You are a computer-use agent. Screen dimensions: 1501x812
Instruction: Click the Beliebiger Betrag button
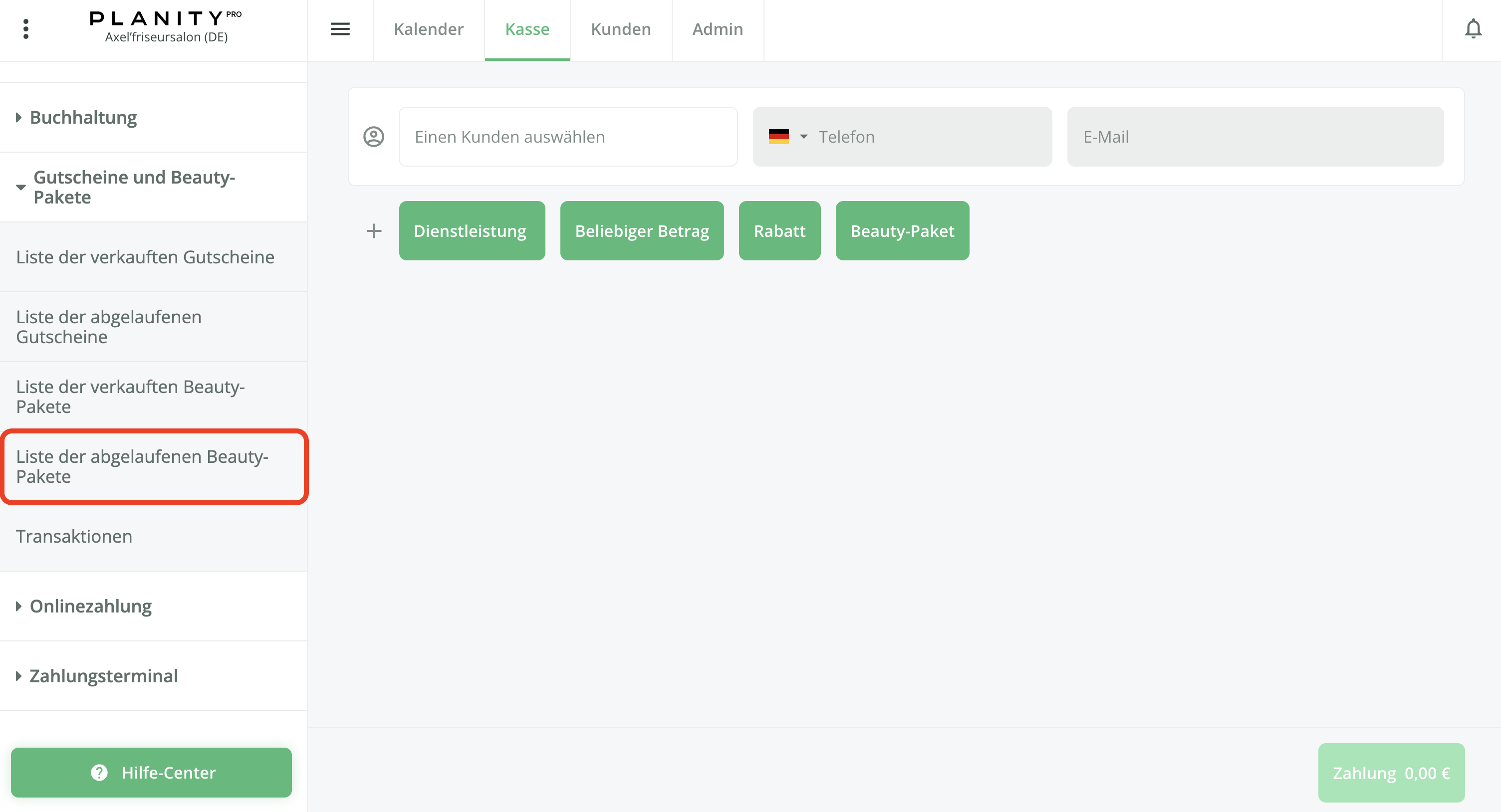tap(642, 231)
